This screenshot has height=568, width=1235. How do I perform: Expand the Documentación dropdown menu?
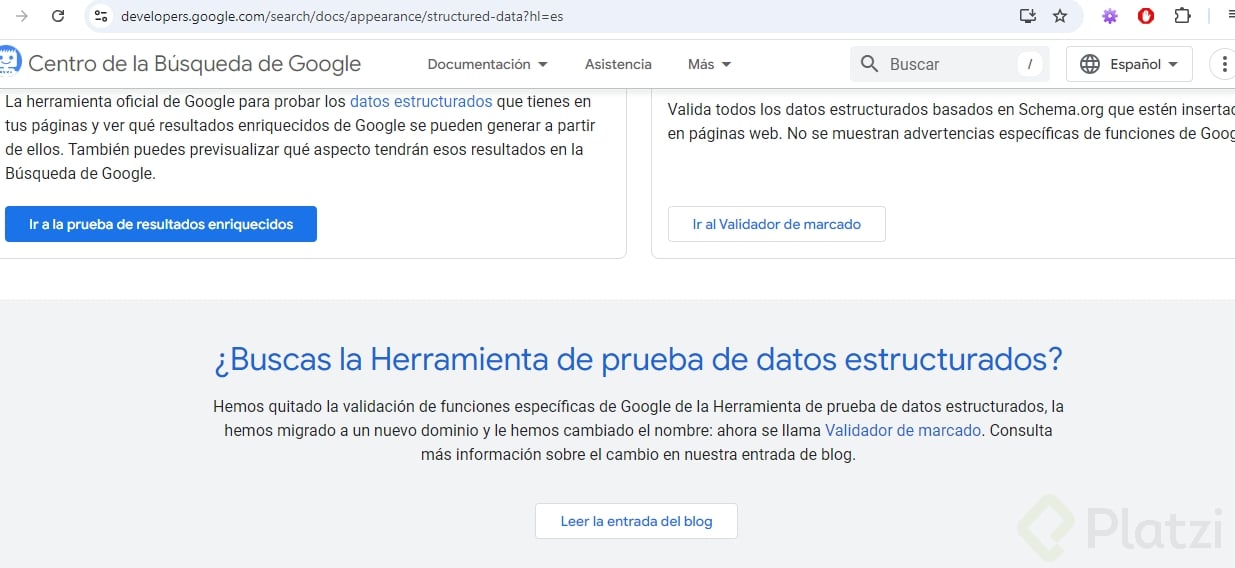(487, 64)
